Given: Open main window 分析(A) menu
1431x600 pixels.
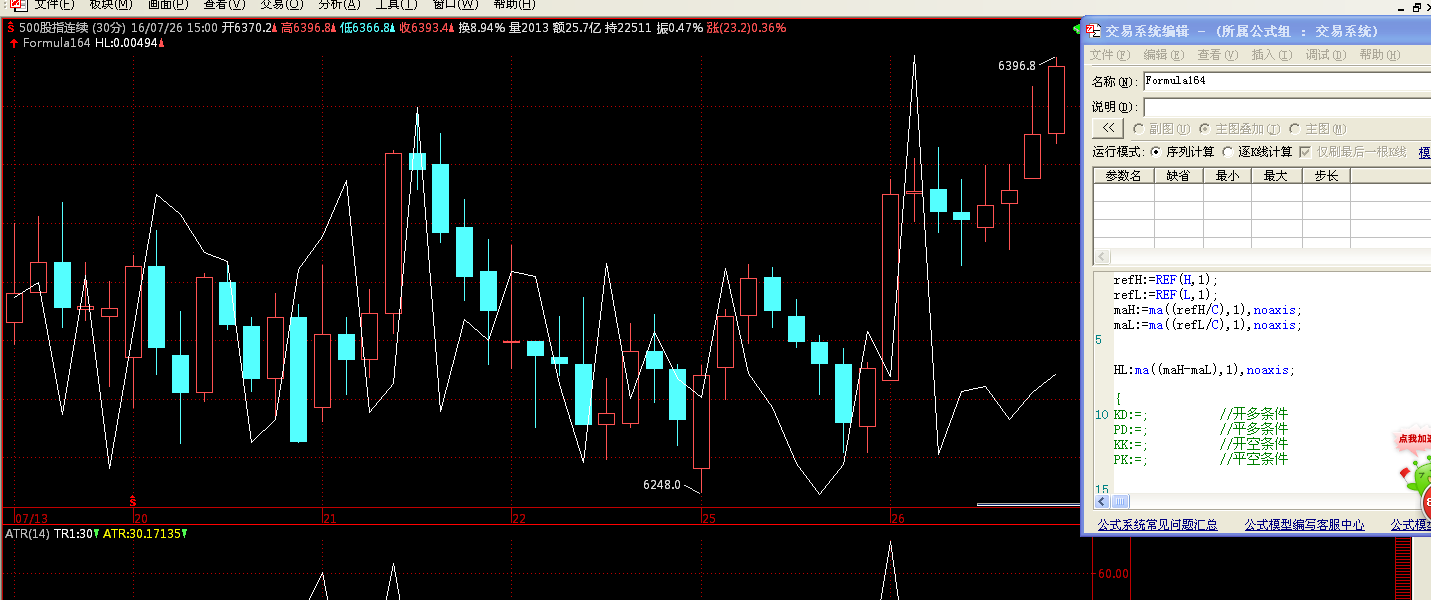Looking at the screenshot, I should tap(339, 5).
